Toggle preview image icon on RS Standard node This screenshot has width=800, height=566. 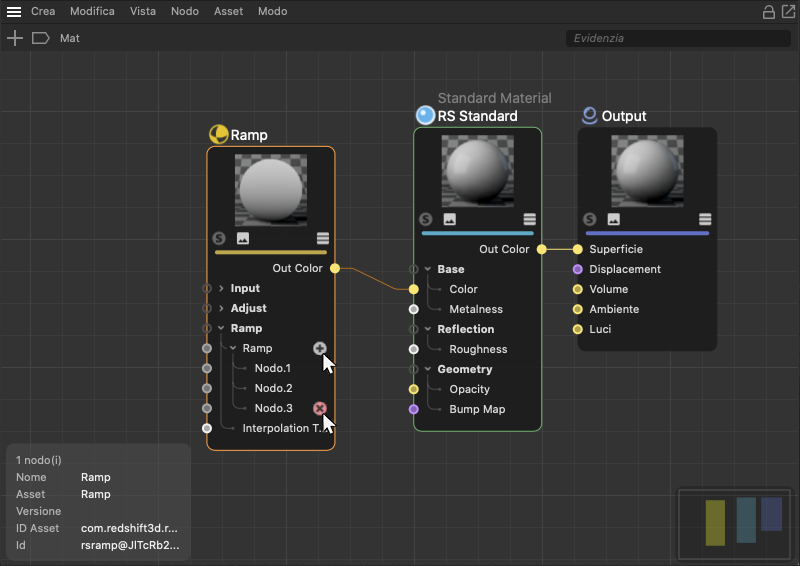click(x=449, y=219)
